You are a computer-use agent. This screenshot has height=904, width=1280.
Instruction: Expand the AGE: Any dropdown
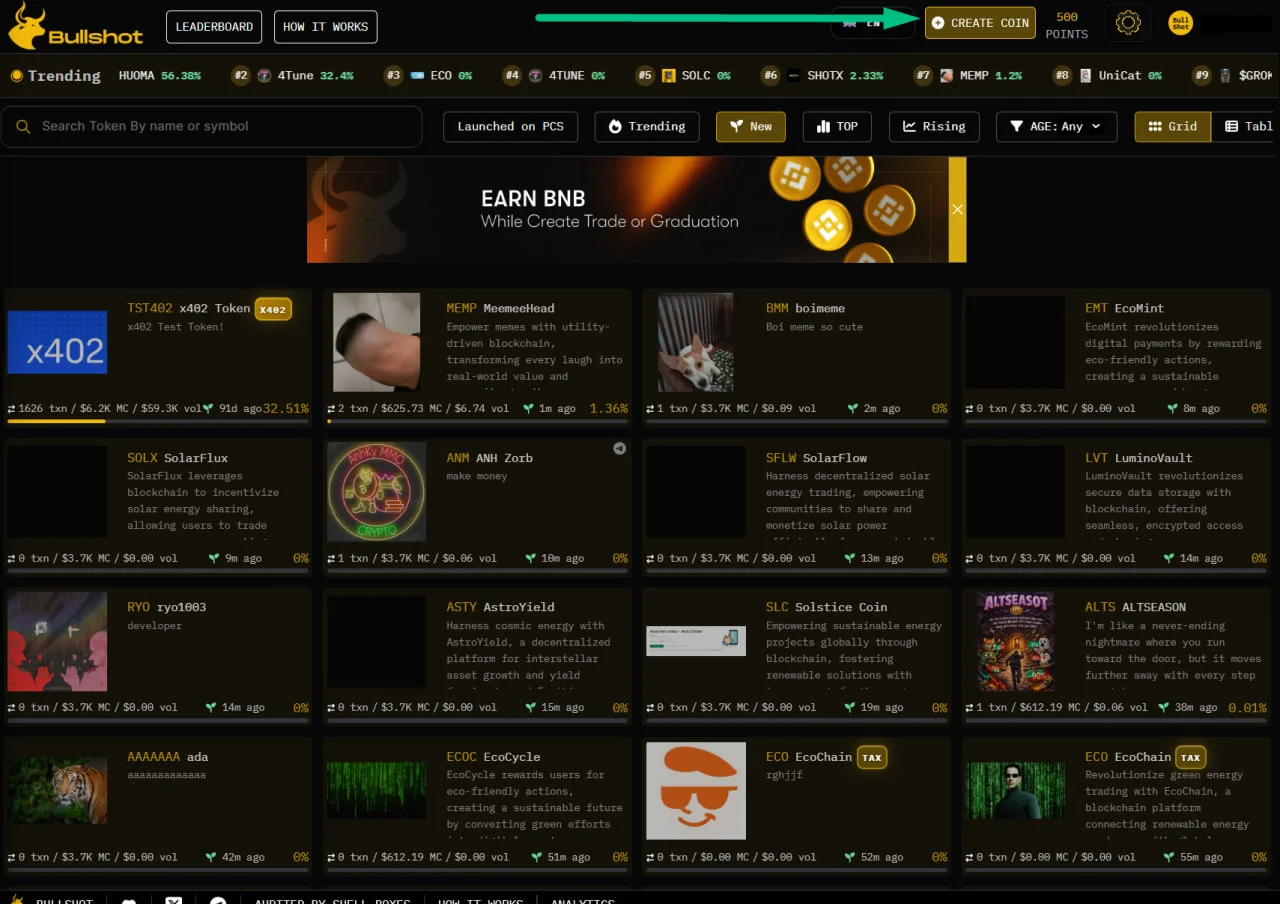(x=1056, y=126)
